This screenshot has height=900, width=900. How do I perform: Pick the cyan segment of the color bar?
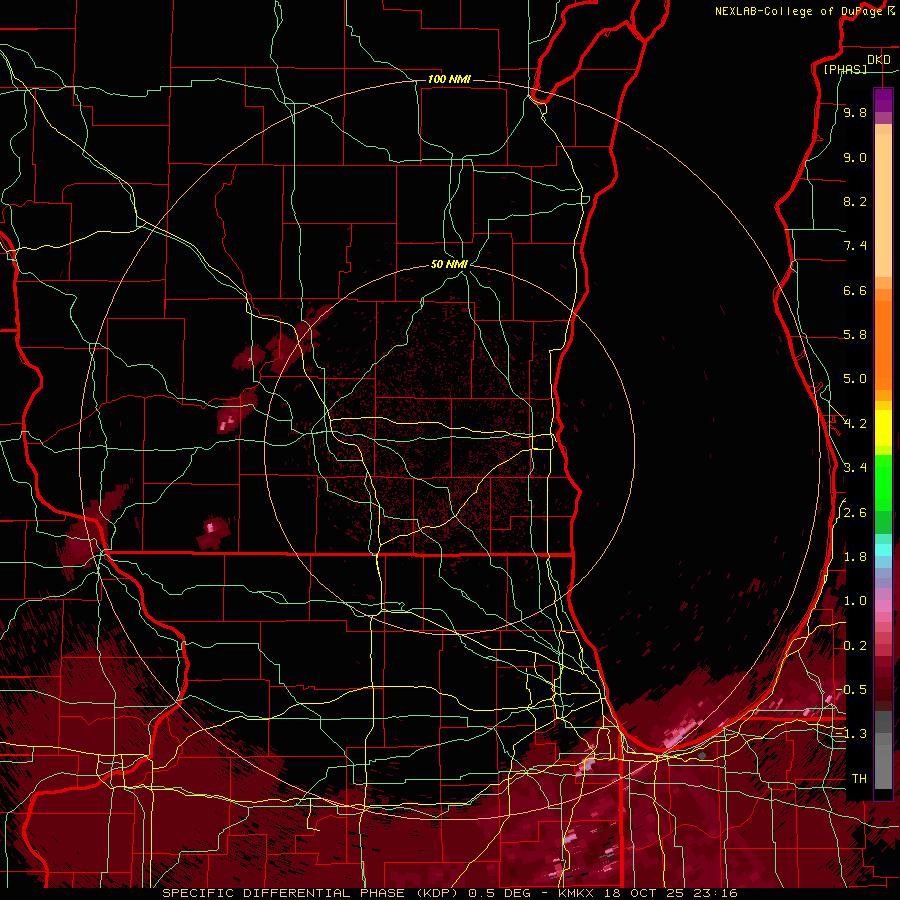(x=883, y=550)
